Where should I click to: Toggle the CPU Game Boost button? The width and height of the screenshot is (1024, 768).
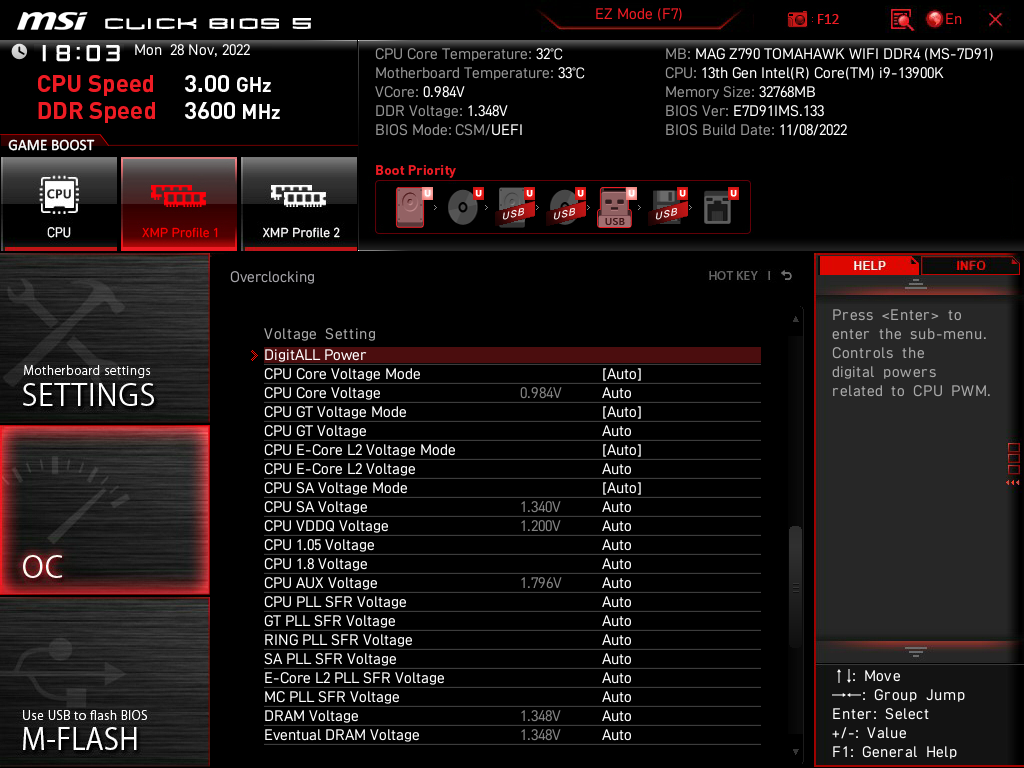pyautogui.click(x=59, y=204)
